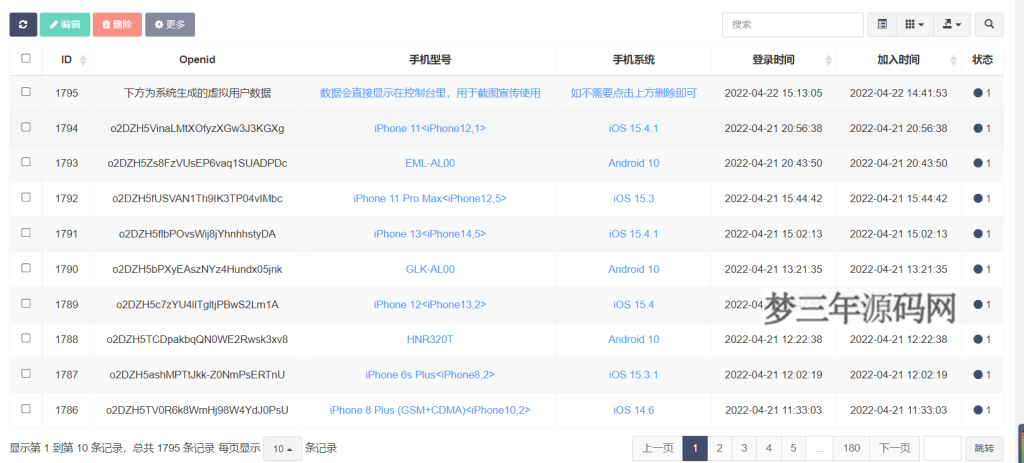
Task: Click the 跳转 jump button
Action: (985, 449)
